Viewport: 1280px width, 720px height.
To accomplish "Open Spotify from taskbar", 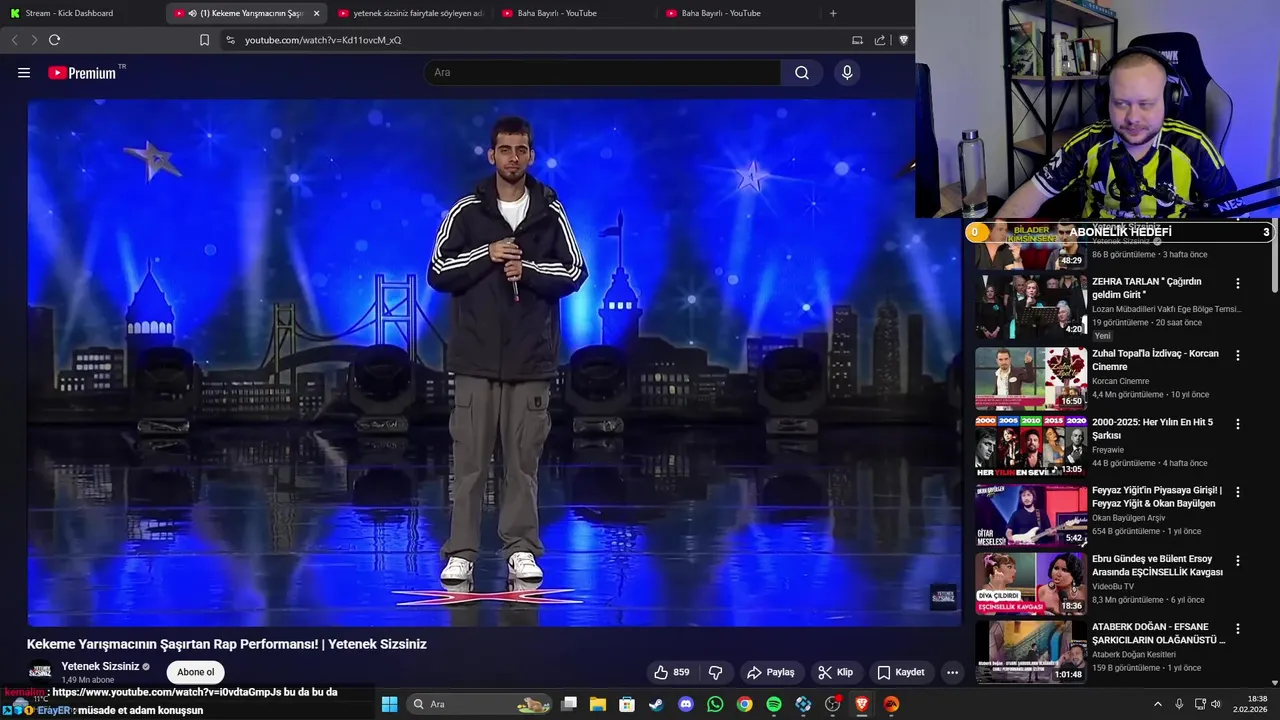I will tap(774, 704).
